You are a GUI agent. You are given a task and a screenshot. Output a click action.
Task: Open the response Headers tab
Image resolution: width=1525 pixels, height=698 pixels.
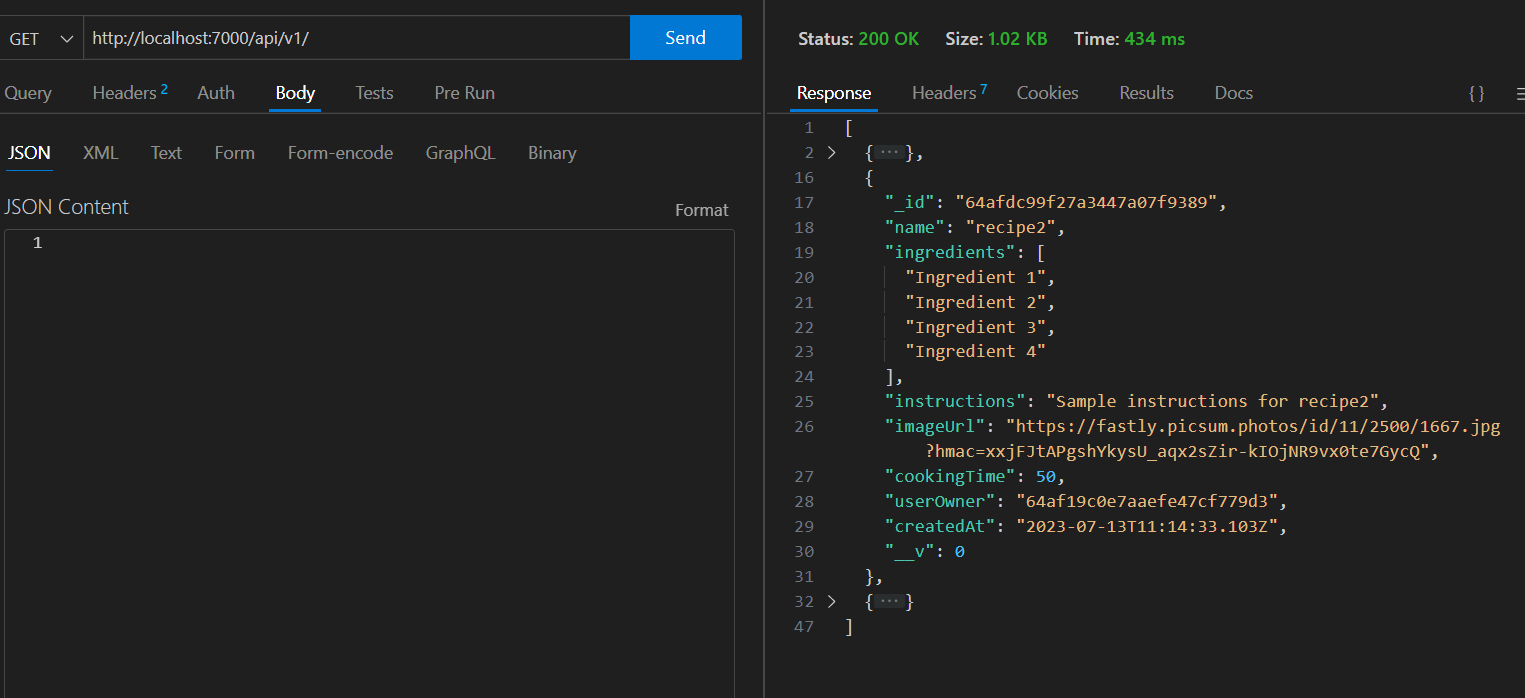pos(942,93)
